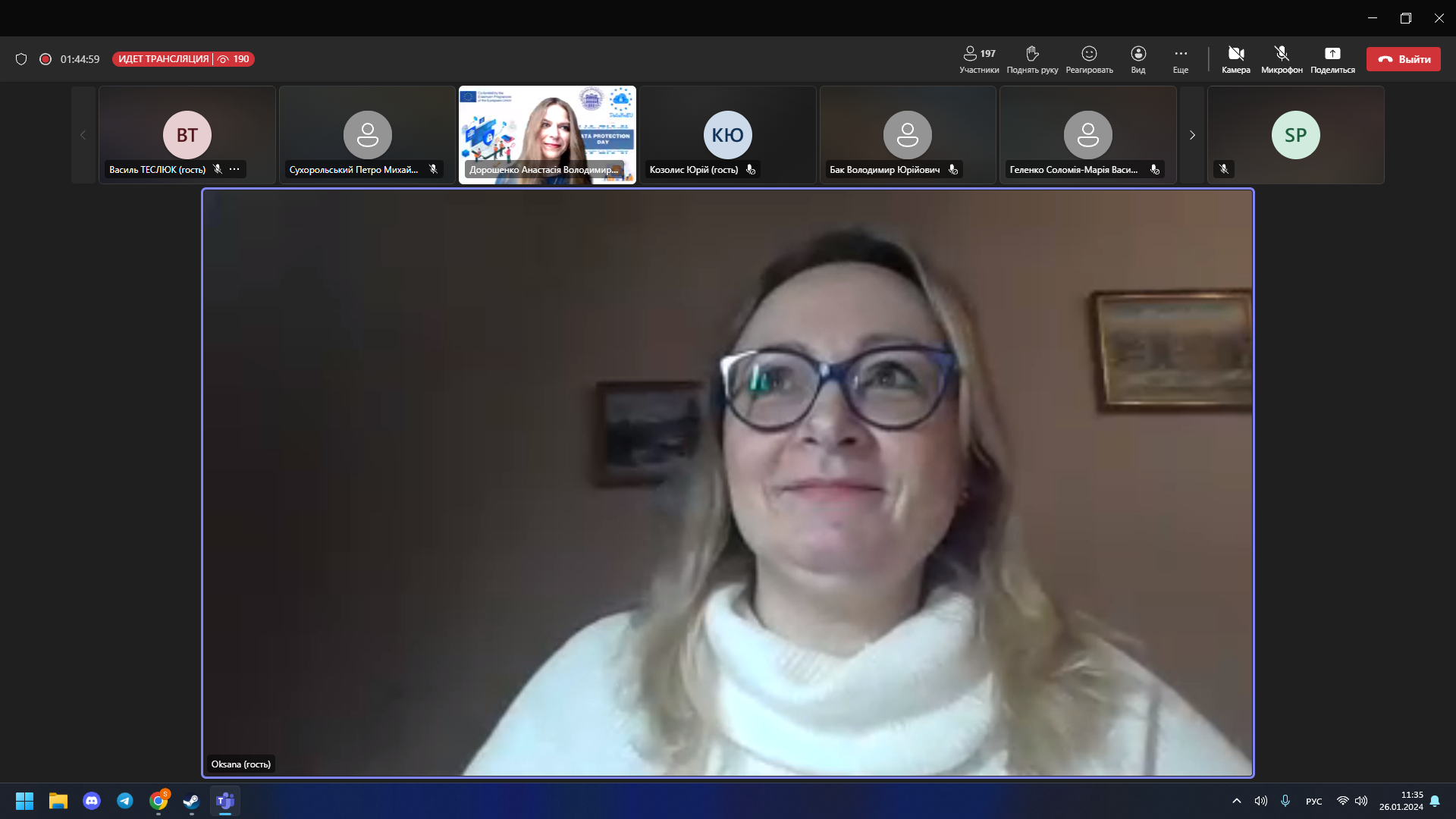Show previous participants with left chevron

tap(83, 135)
